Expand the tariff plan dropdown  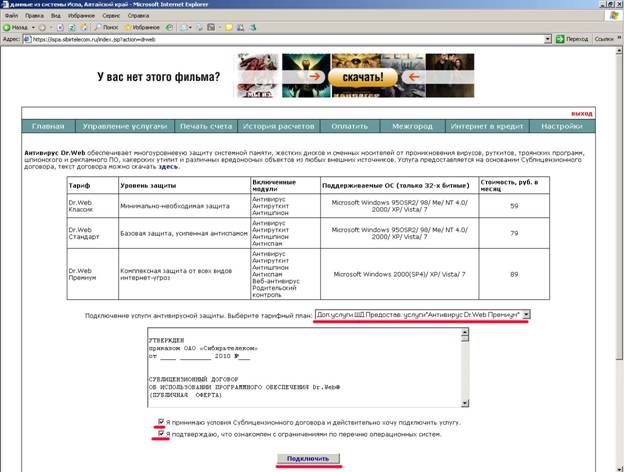pos(526,314)
